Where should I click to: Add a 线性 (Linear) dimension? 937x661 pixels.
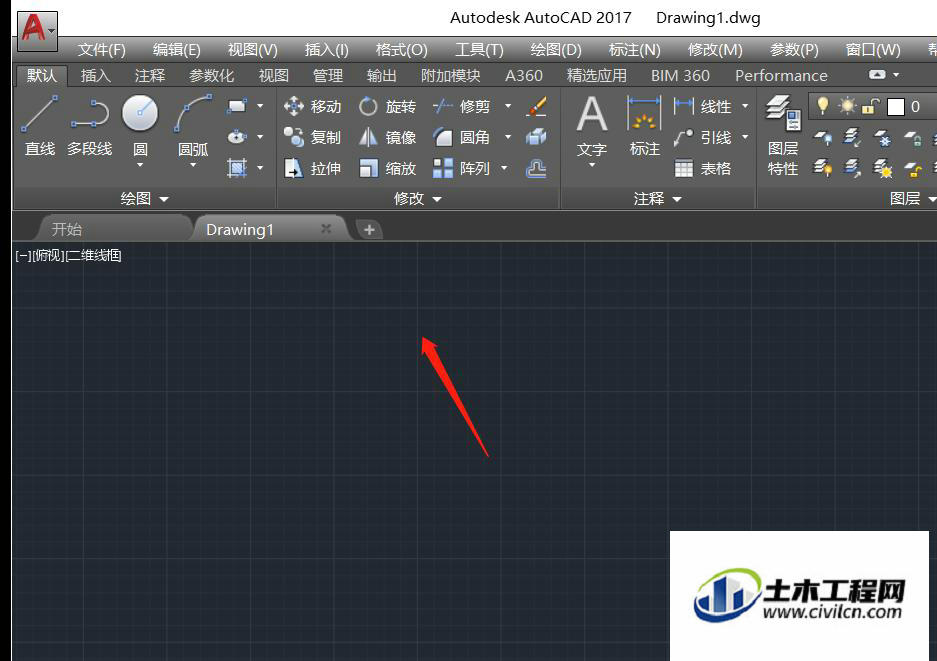703,106
